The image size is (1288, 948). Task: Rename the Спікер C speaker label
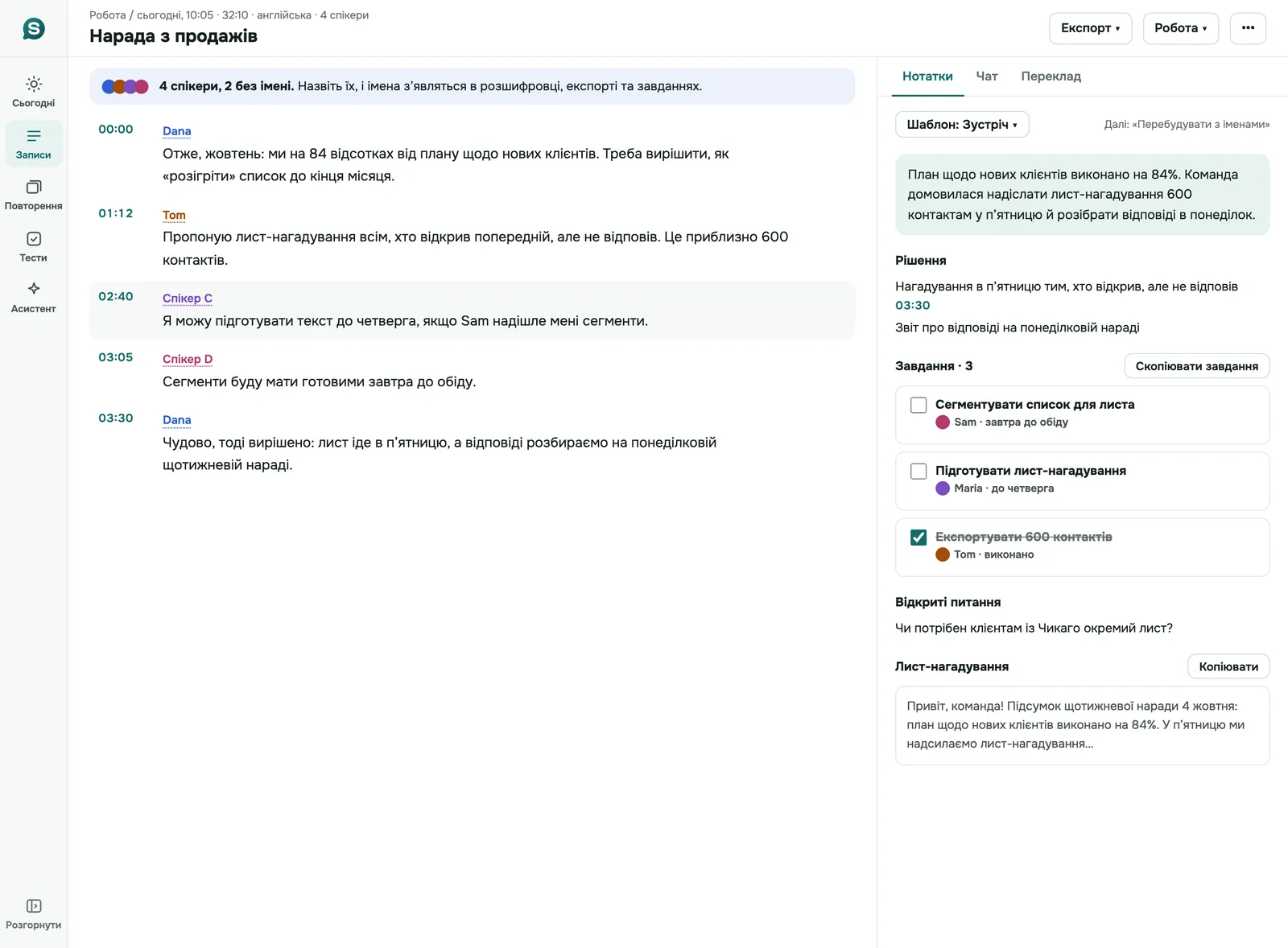[188, 299]
